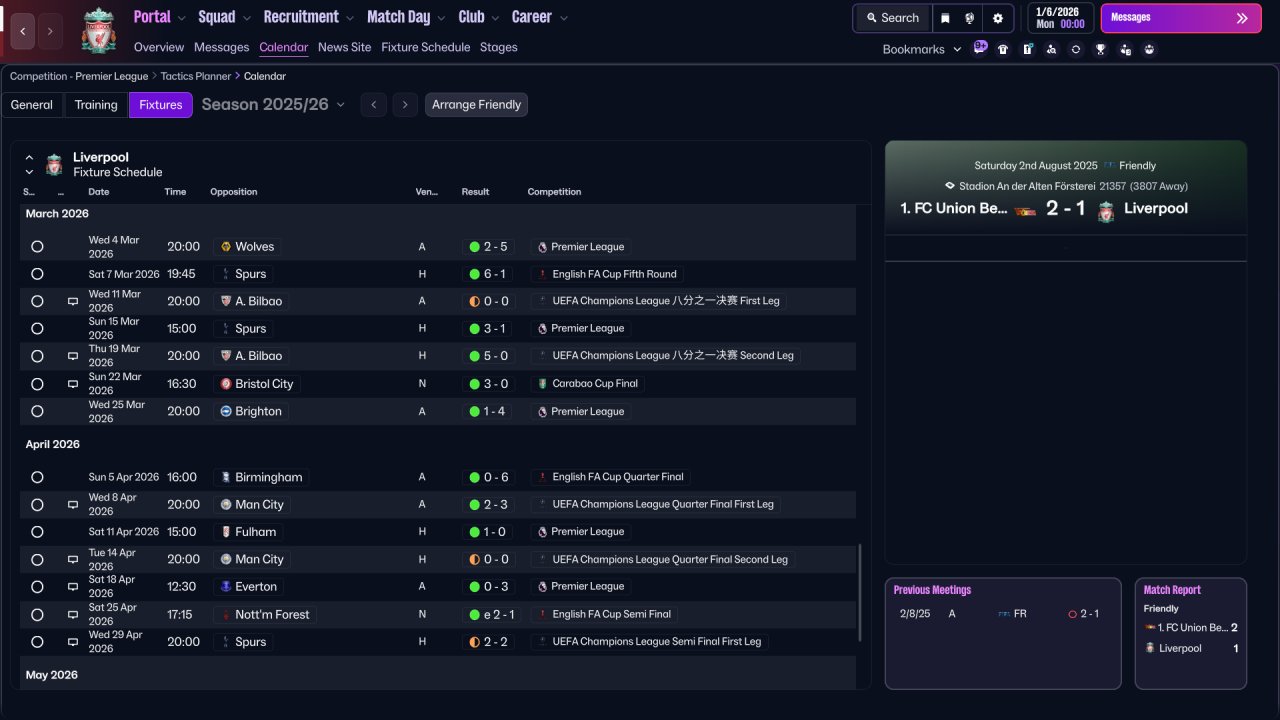Click the Liverpool club crest in the top bar
This screenshot has width=1280, height=720.
[99, 31]
